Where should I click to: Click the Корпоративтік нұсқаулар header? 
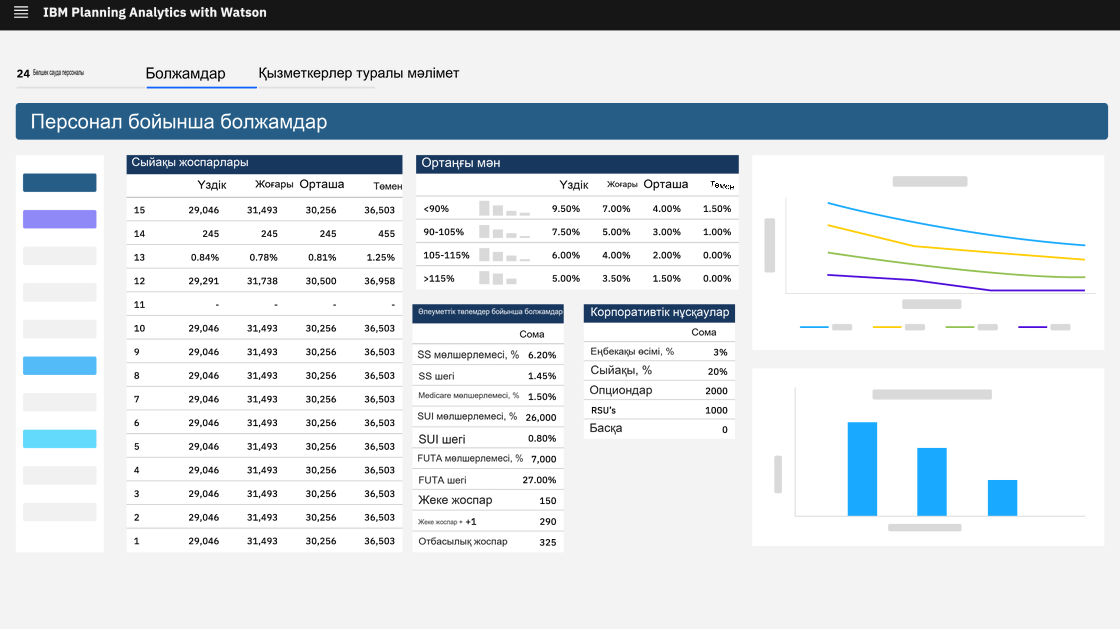click(659, 313)
